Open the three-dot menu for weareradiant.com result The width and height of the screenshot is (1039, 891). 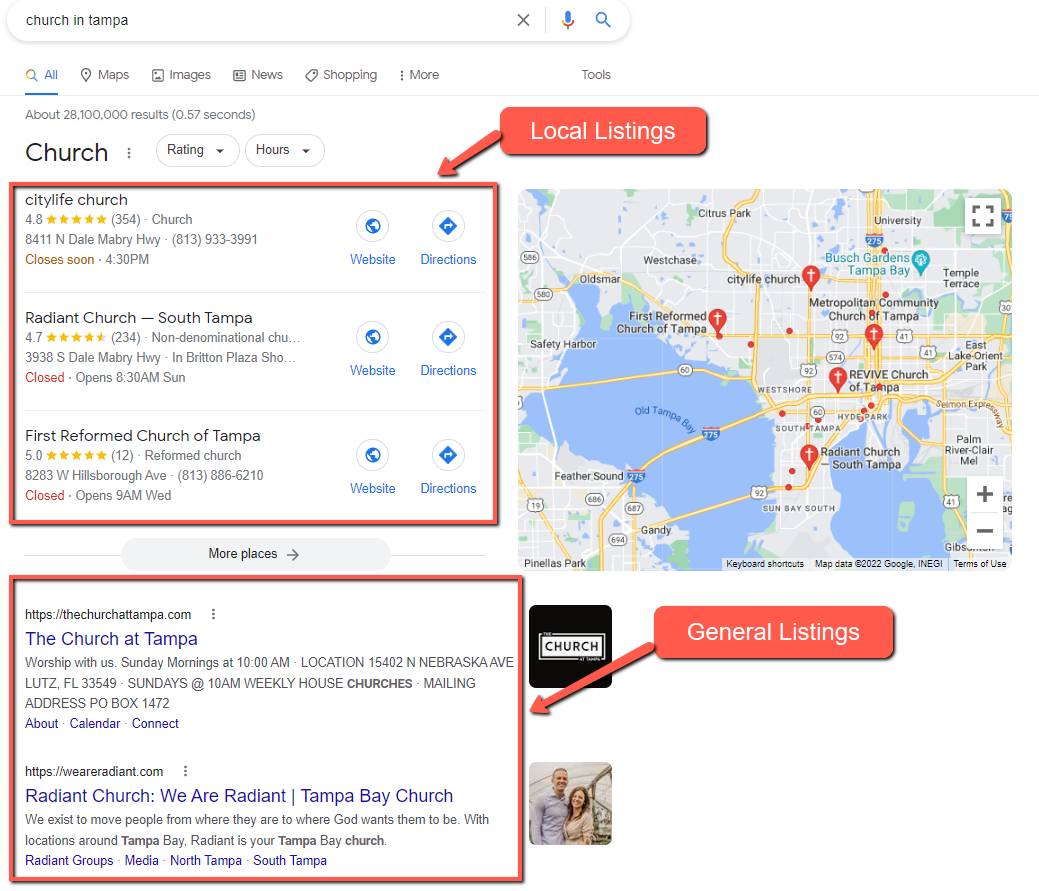tap(186, 771)
